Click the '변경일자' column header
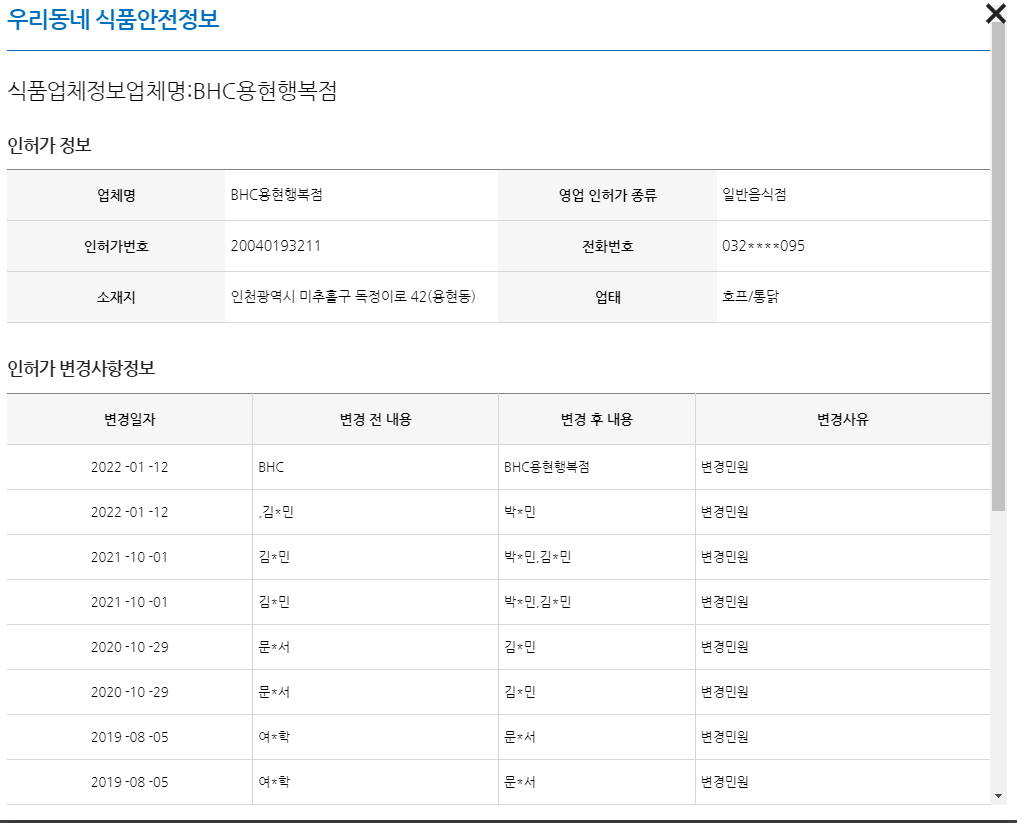 pyautogui.click(x=130, y=419)
